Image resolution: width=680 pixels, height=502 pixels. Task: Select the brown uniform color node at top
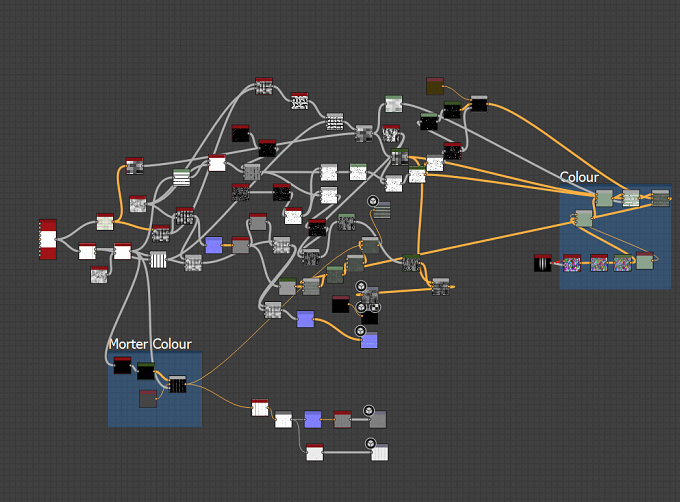(x=435, y=86)
